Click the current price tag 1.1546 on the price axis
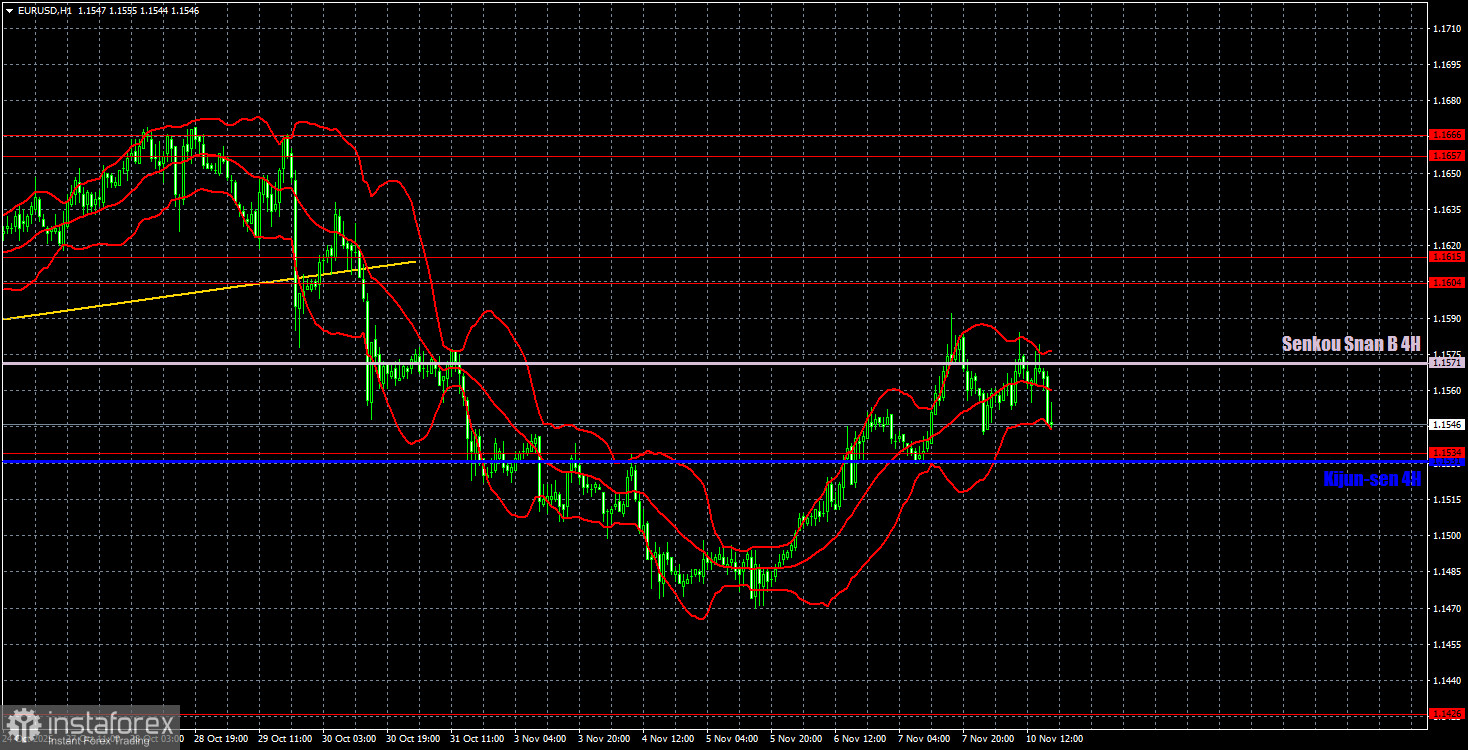 click(x=1447, y=424)
